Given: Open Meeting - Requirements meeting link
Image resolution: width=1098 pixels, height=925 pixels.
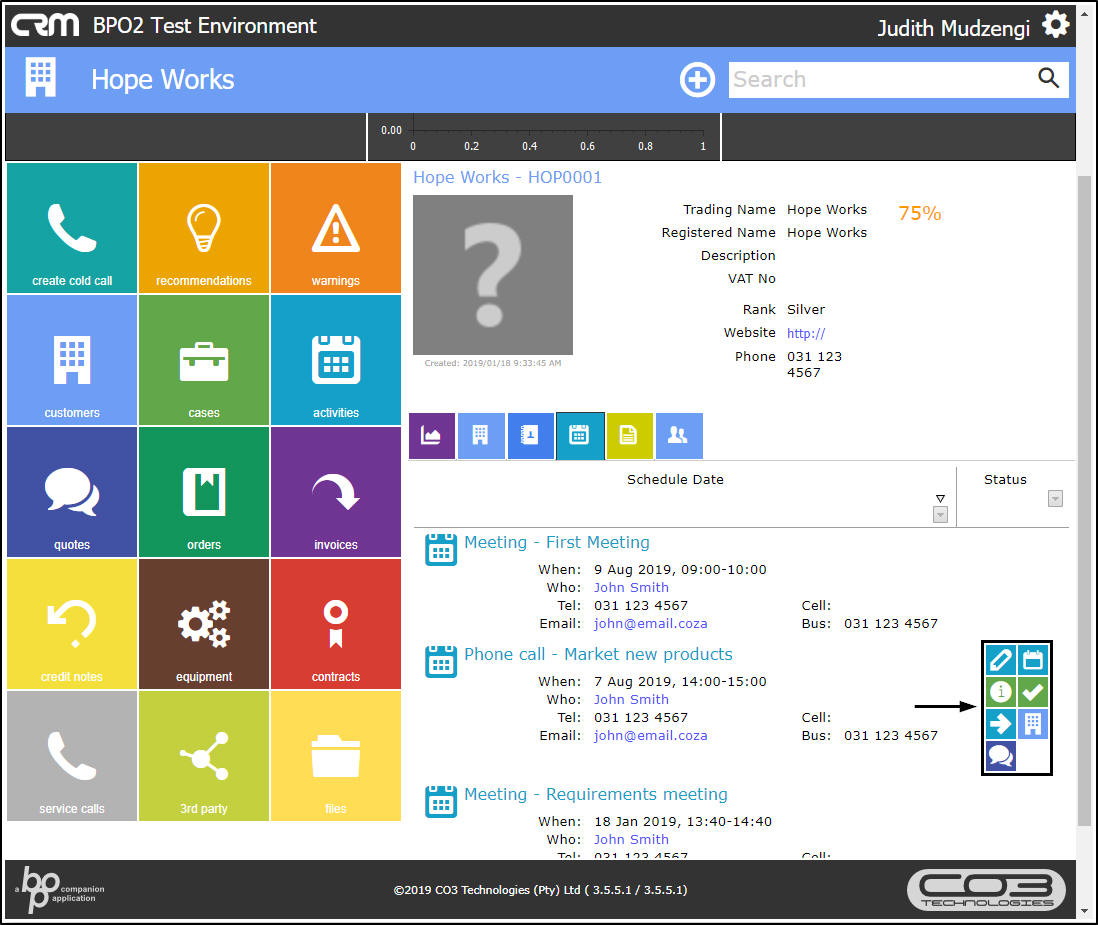Looking at the screenshot, I should pos(596,795).
